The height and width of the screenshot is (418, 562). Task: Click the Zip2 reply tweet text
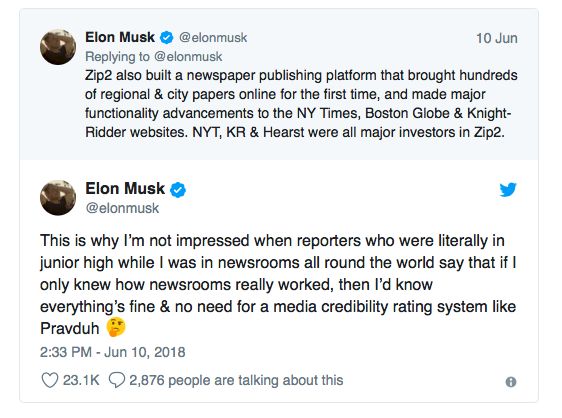click(301, 104)
